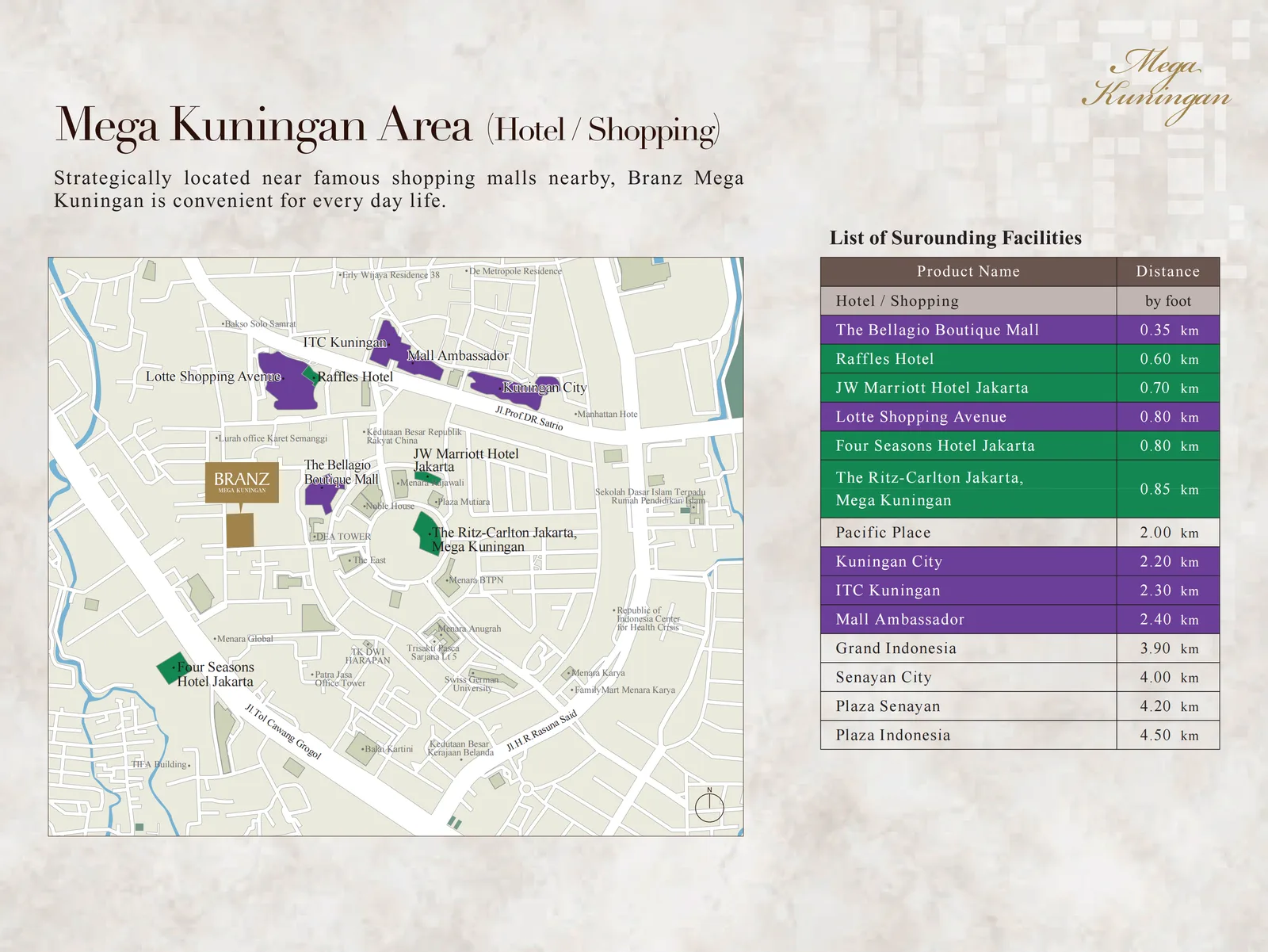Viewport: 1268px width, 952px height.
Task: Select 'JW Marriott Hotel Jakarta' table row
Action: (x=1020, y=388)
